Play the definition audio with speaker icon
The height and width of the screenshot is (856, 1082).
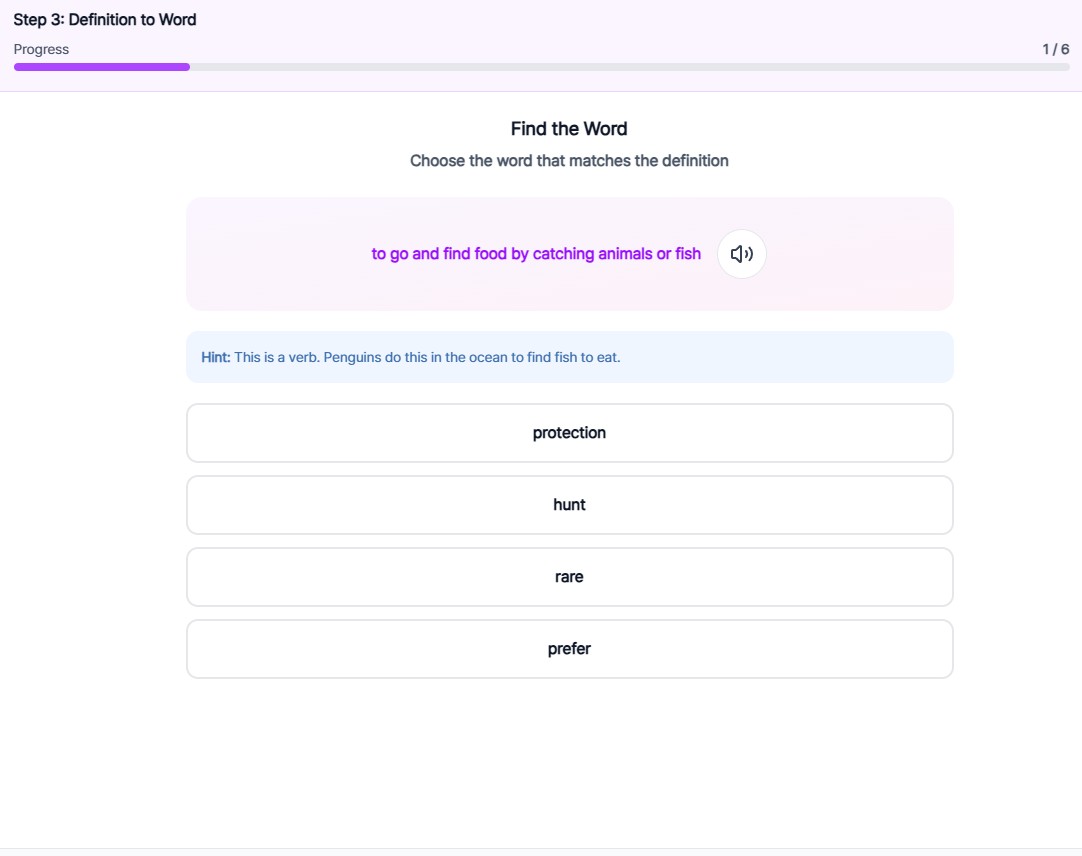point(741,254)
